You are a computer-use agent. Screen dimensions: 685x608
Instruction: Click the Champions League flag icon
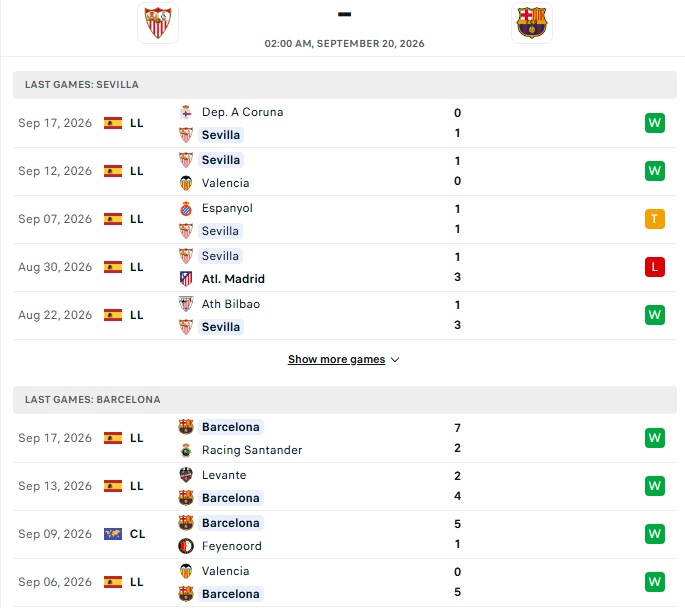(113, 534)
